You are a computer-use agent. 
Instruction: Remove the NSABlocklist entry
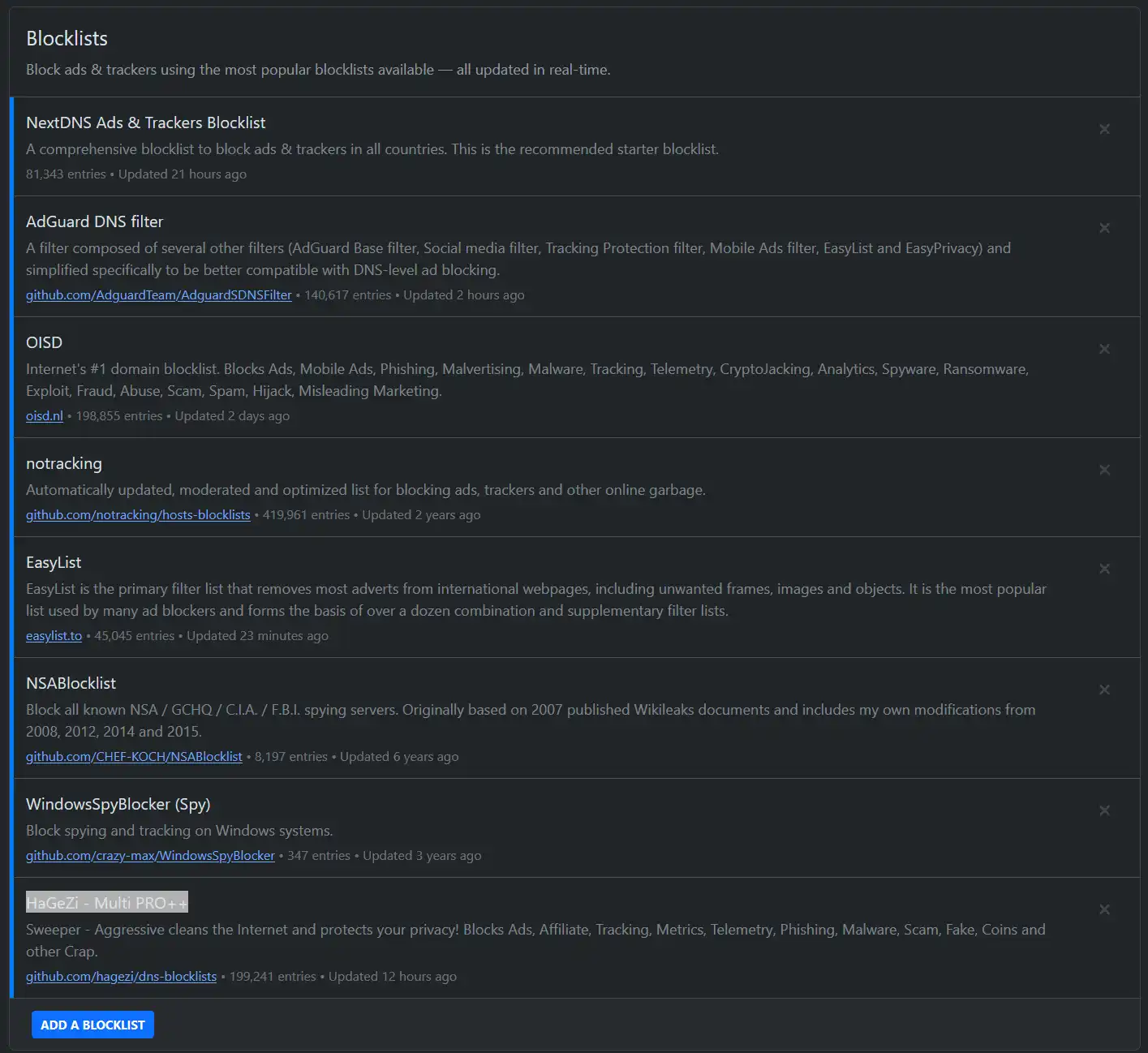(x=1104, y=690)
